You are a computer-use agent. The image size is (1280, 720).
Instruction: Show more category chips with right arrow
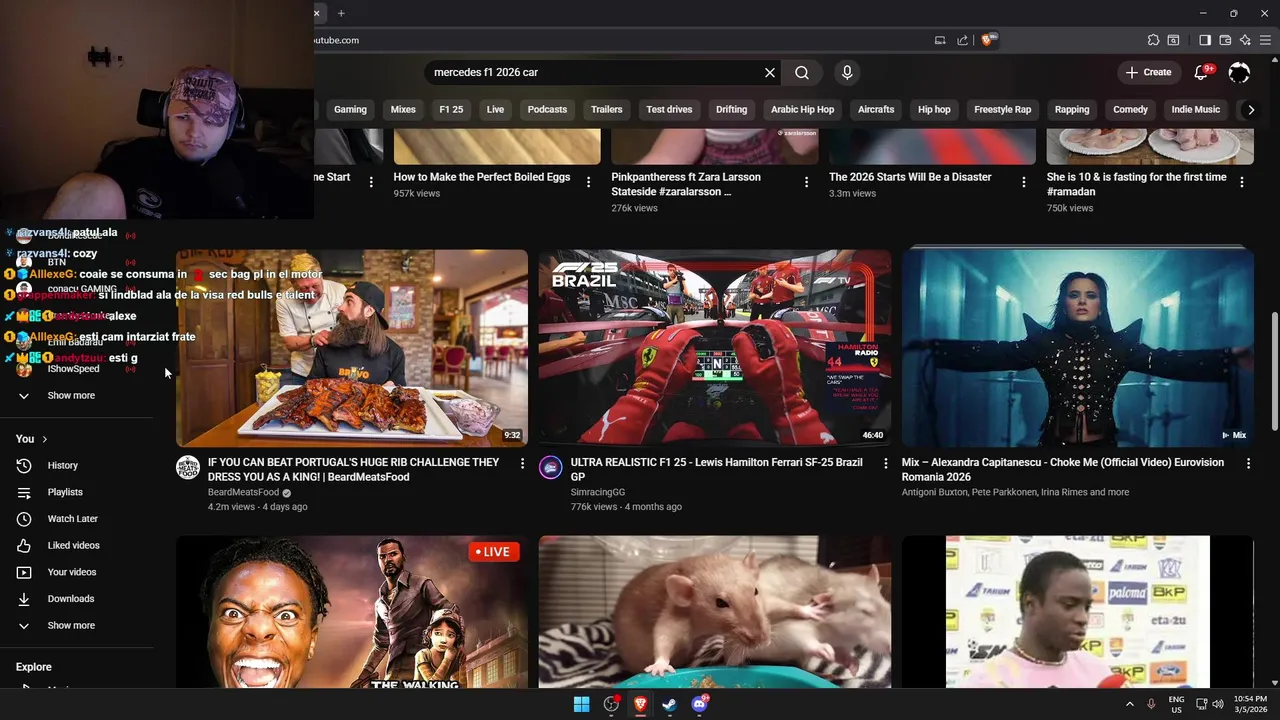pos(1251,109)
